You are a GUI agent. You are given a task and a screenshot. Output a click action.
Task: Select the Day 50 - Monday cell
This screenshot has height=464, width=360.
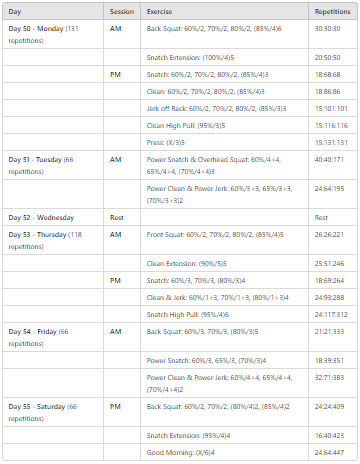(x=53, y=34)
